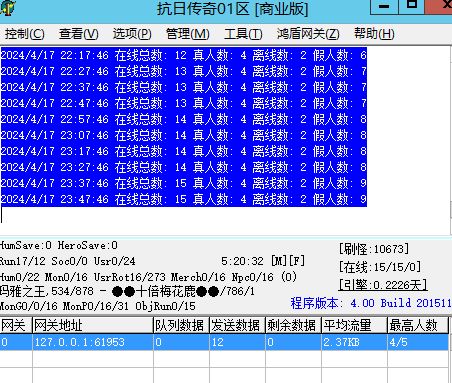Click the UsrRot16/273 status text
This screenshot has height=383, width=452.
[x=130, y=277]
